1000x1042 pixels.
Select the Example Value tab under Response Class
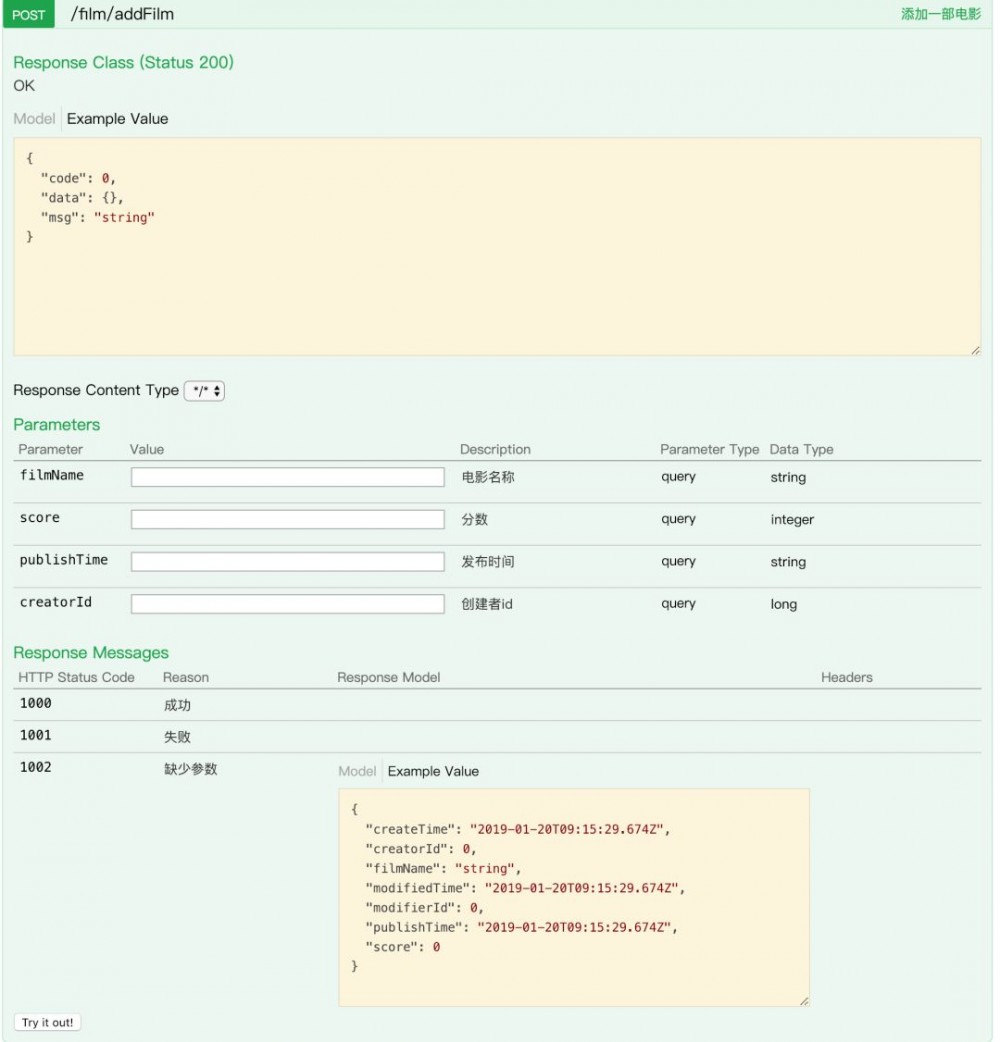(117, 118)
